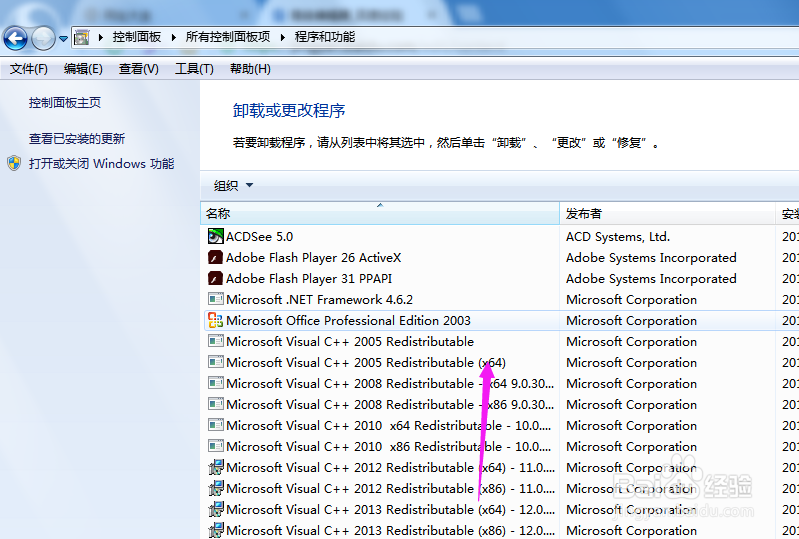The image size is (799, 539).
Task: Click the Visual C++ 2005 Redistributable non-x64 icon
Action: [x=216, y=341]
